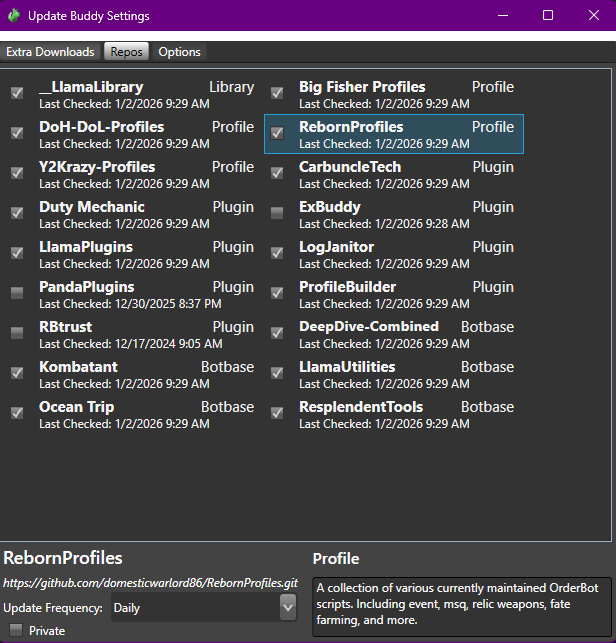Viewport: 616px width, 643px height.
Task: Select the Big Fisher Profiles repo name
Action: pos(362,87)
